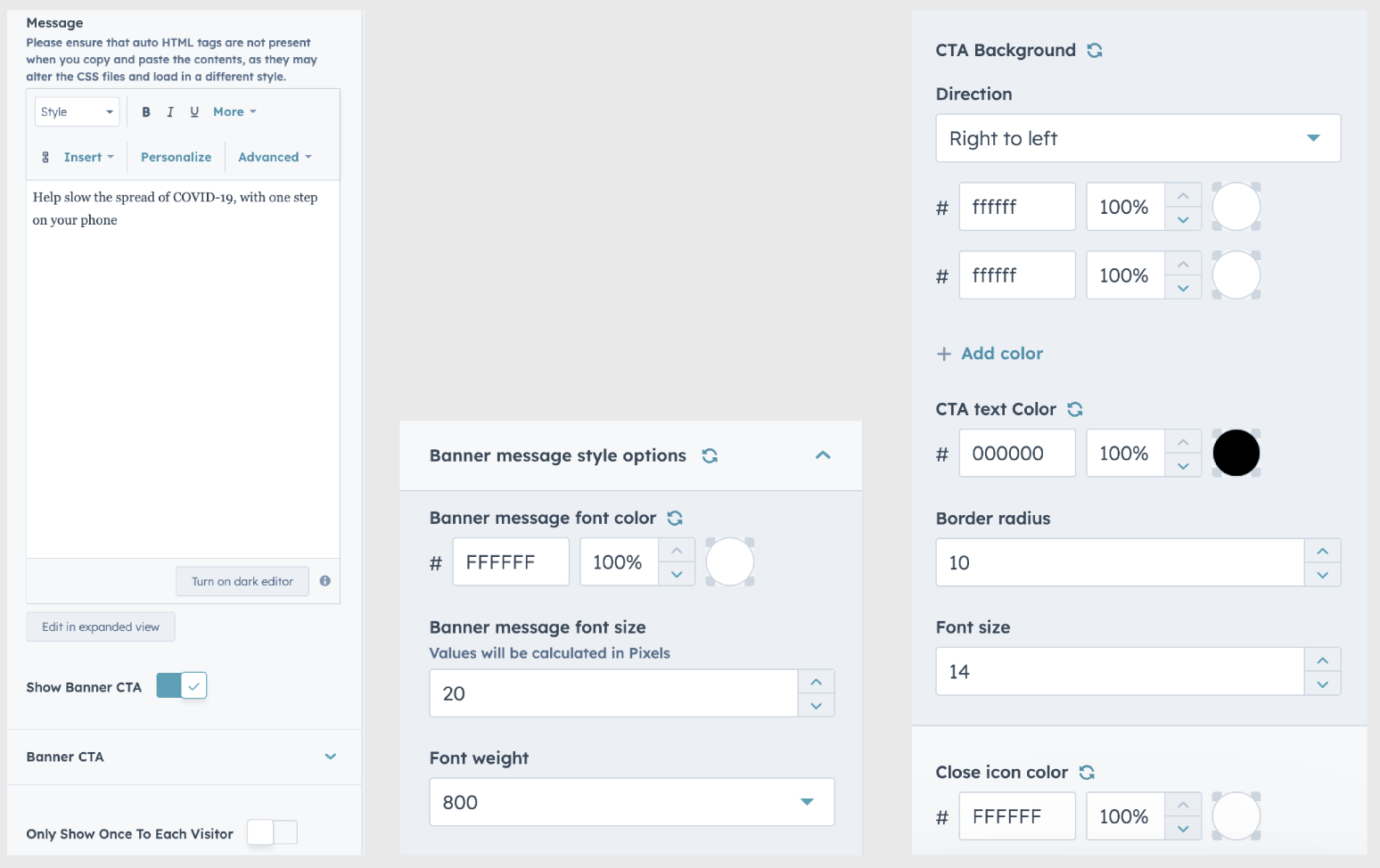
Task: Enable Only Show Once To Each Visitor
Action: click(272, 832)
